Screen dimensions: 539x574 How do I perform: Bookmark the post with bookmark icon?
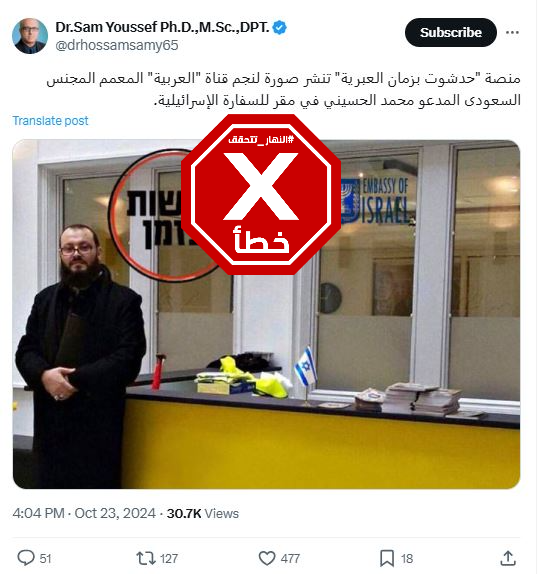click(387, 558)
